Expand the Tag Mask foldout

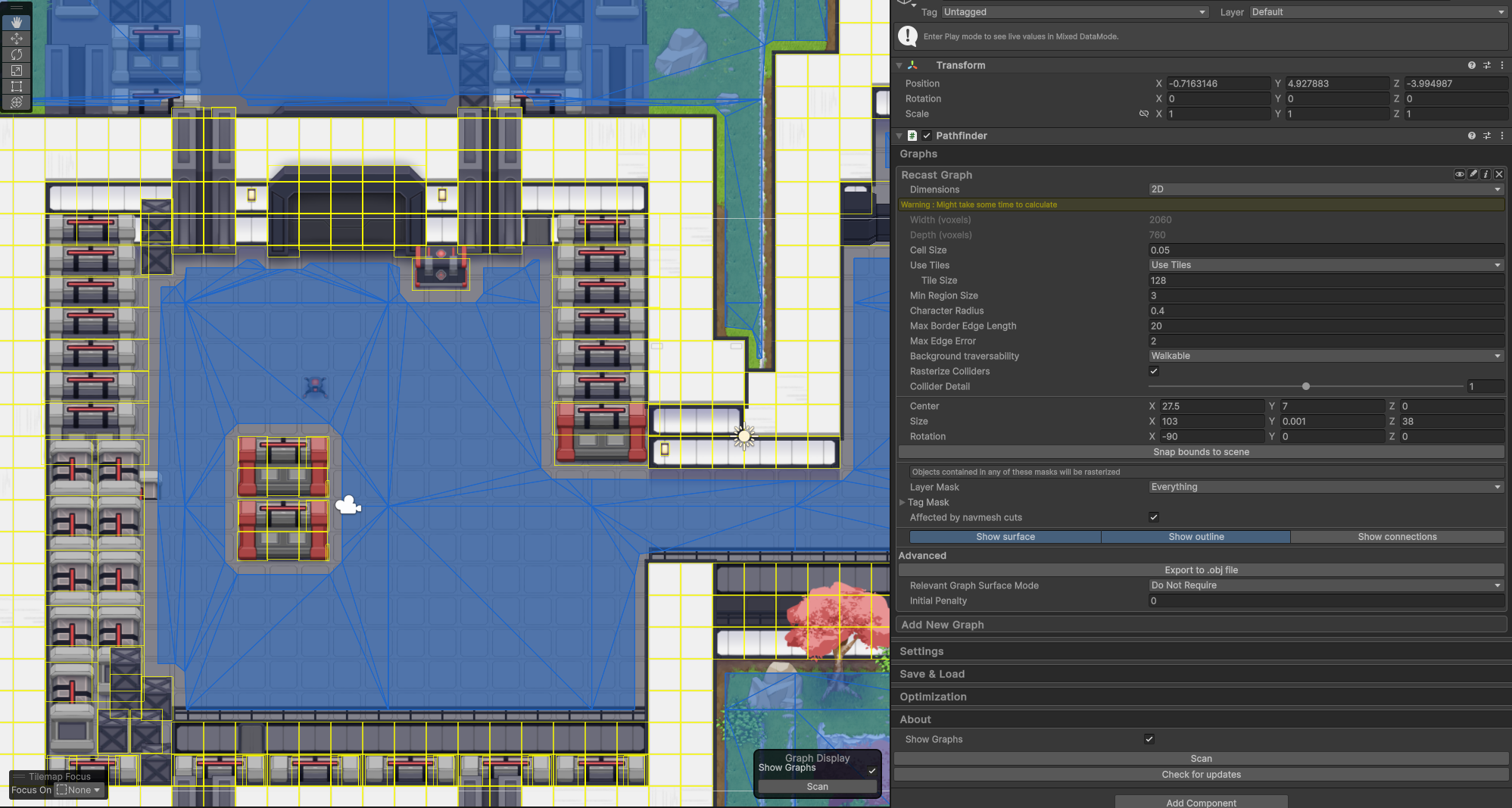click(903, 502)
